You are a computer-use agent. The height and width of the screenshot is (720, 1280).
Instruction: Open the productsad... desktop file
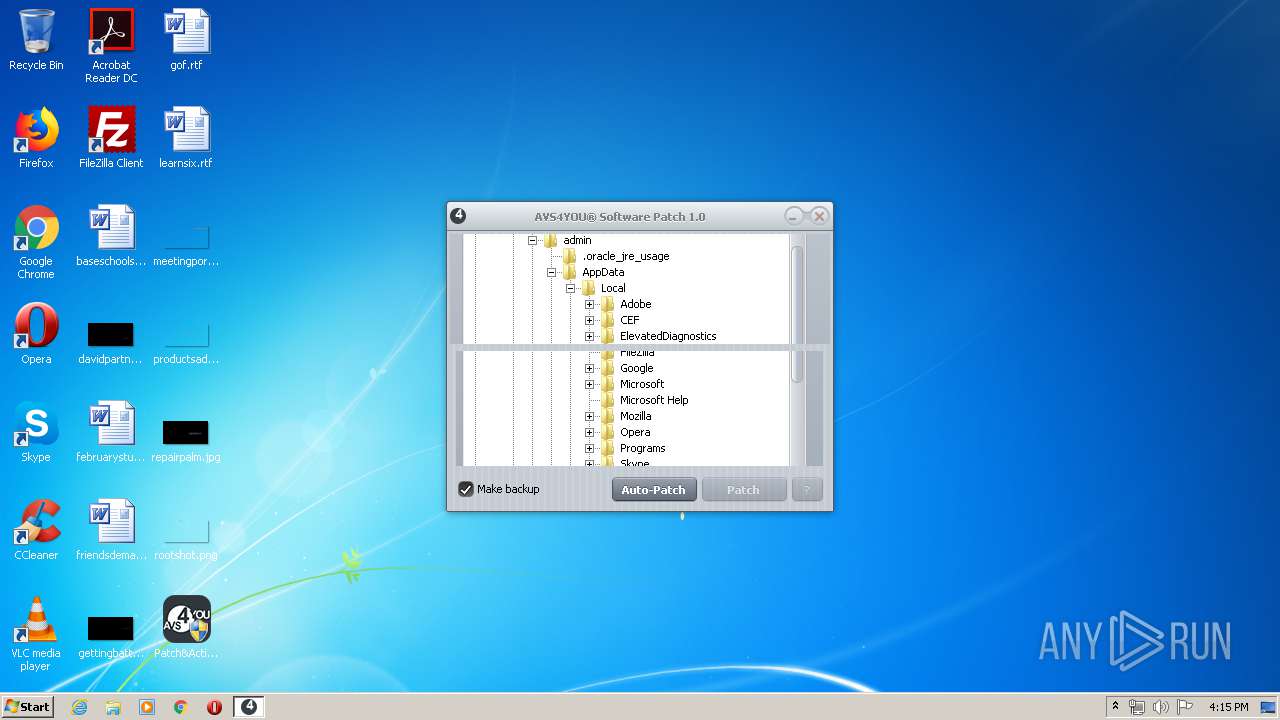pos(186,343)
